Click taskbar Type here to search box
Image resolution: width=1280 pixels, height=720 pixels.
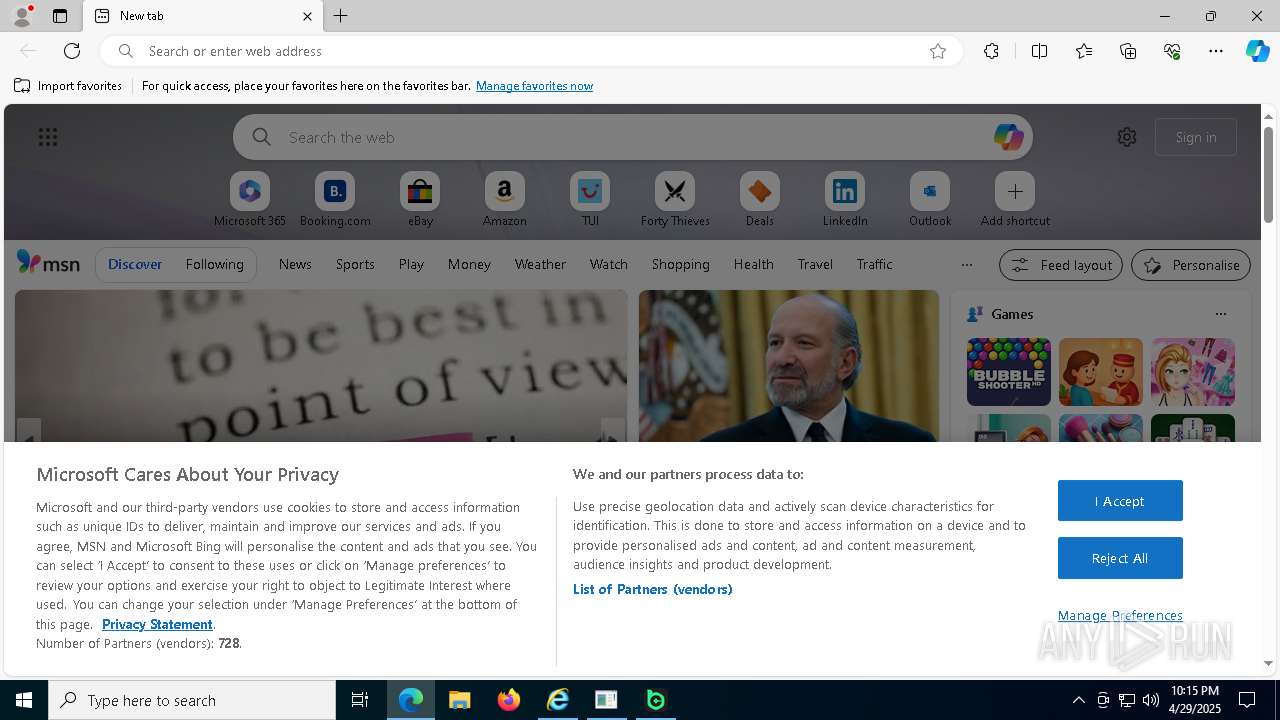192,700
